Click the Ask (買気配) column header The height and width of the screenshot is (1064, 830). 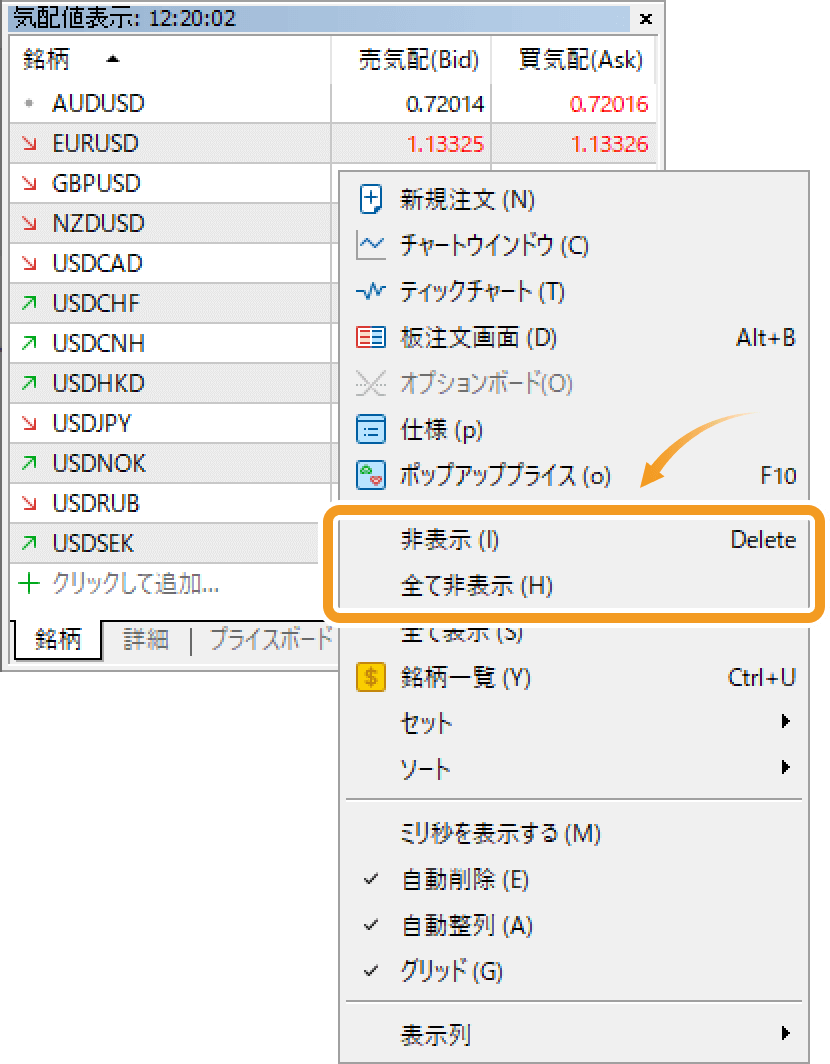pyautogui.click(x=573, y=60)
